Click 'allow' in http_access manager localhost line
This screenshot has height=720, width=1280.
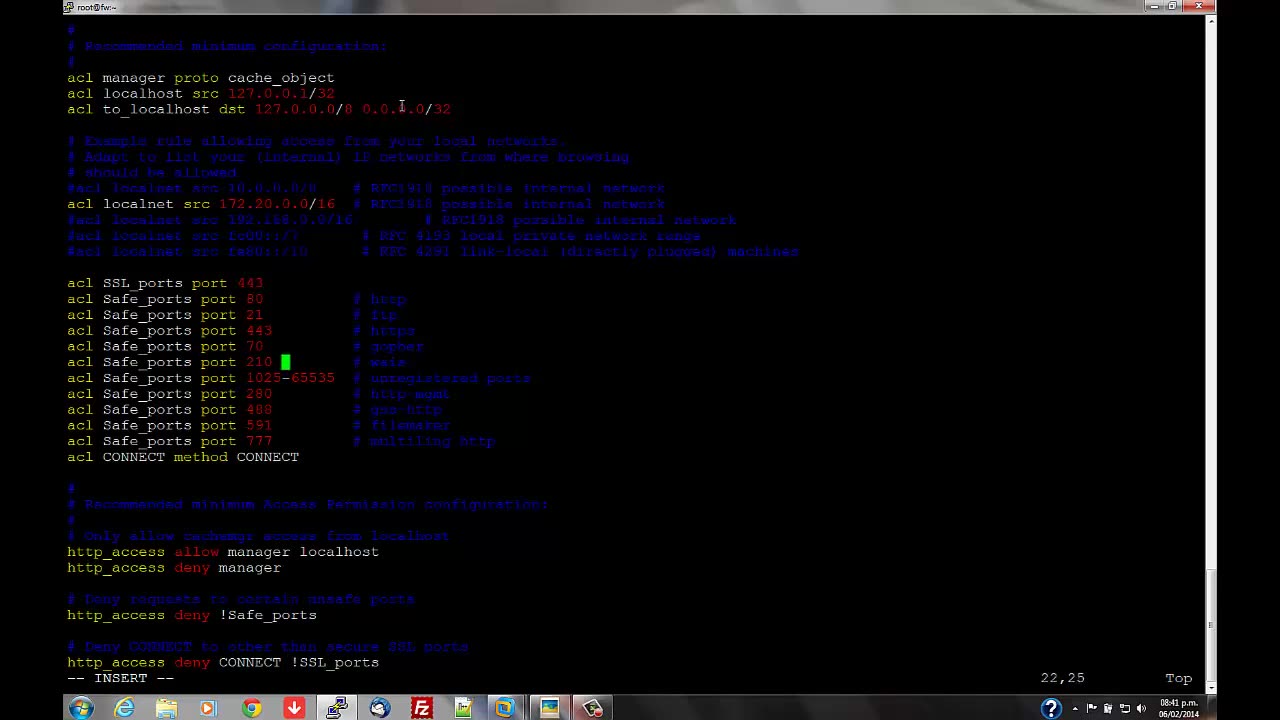point(196,552)
